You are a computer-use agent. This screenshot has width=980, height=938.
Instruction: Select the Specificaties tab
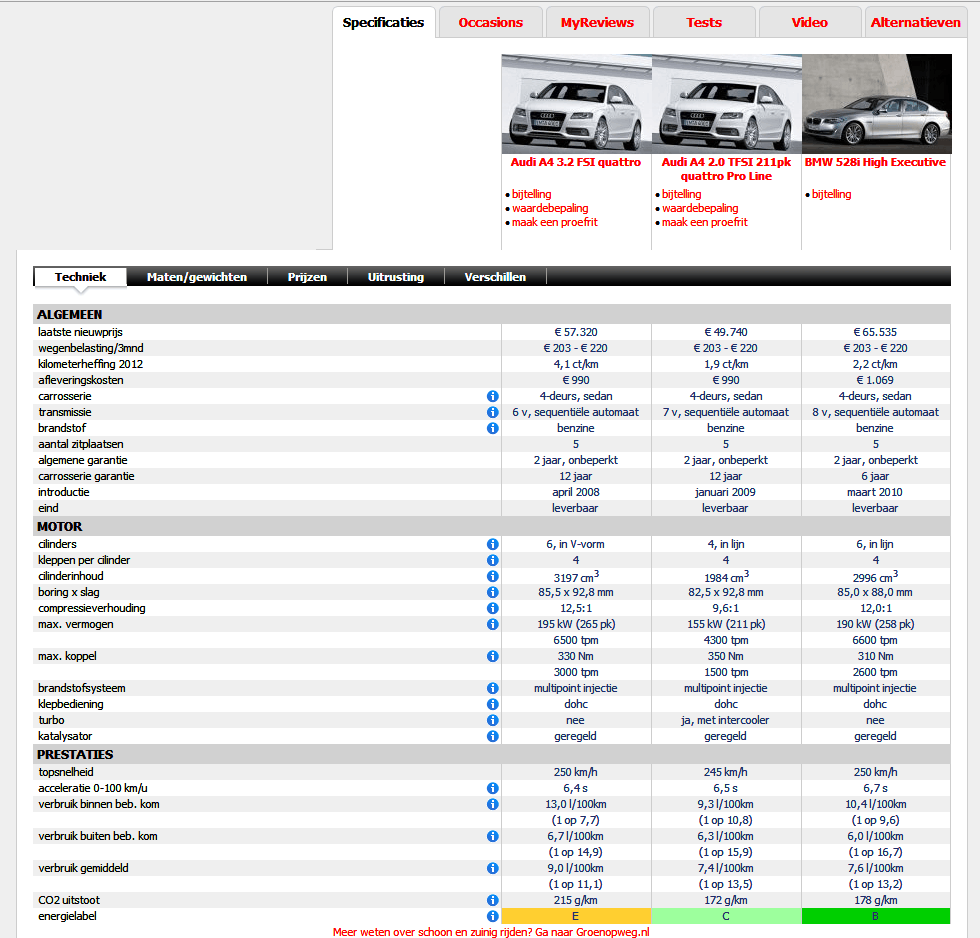[x=383, y=22]
